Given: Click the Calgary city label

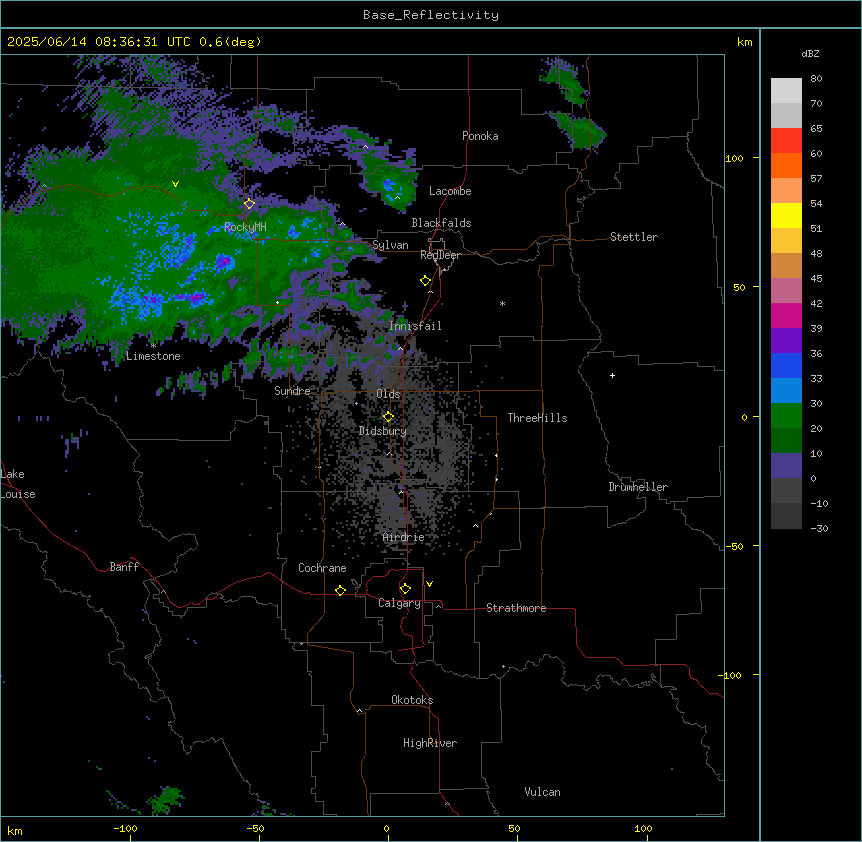Looking at the screenshot, I should tap(399, 603).
